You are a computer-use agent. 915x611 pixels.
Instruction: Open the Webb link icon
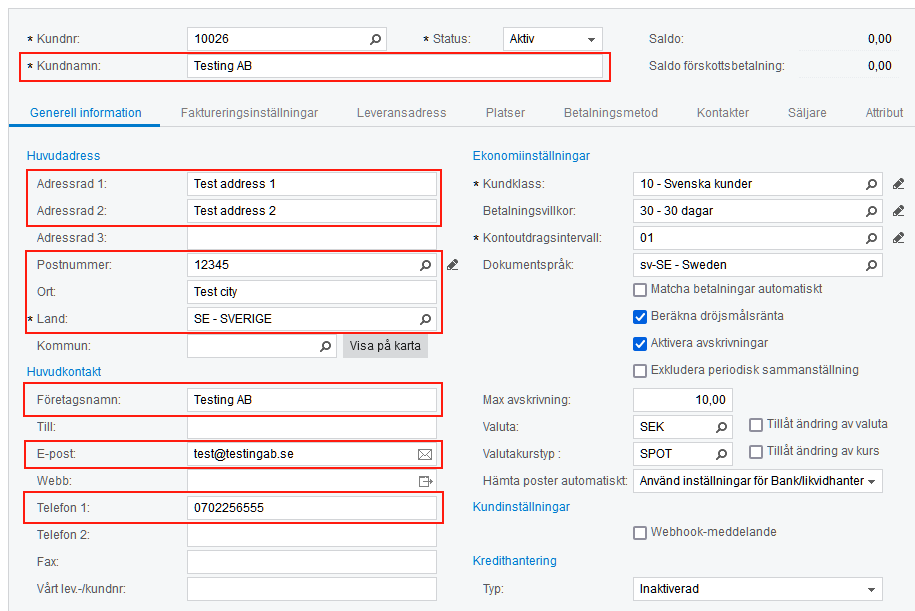pyautogui.click(x=425, y=481)
